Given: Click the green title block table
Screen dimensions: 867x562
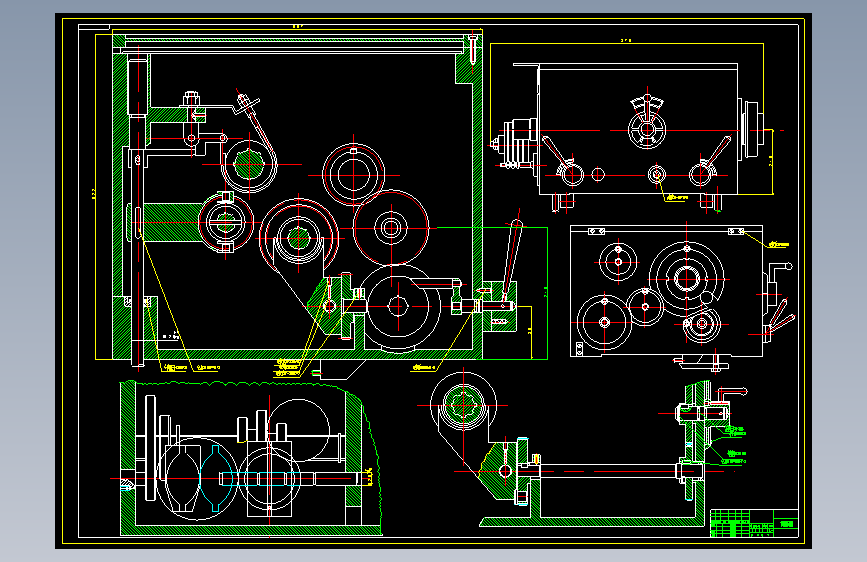Looking at the screenshot, I should click(x=754, y=523).
